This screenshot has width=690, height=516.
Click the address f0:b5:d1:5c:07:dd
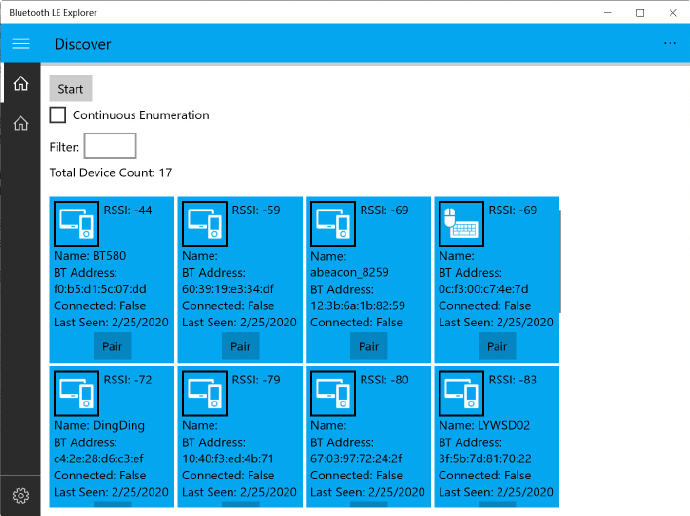[100, 289]
